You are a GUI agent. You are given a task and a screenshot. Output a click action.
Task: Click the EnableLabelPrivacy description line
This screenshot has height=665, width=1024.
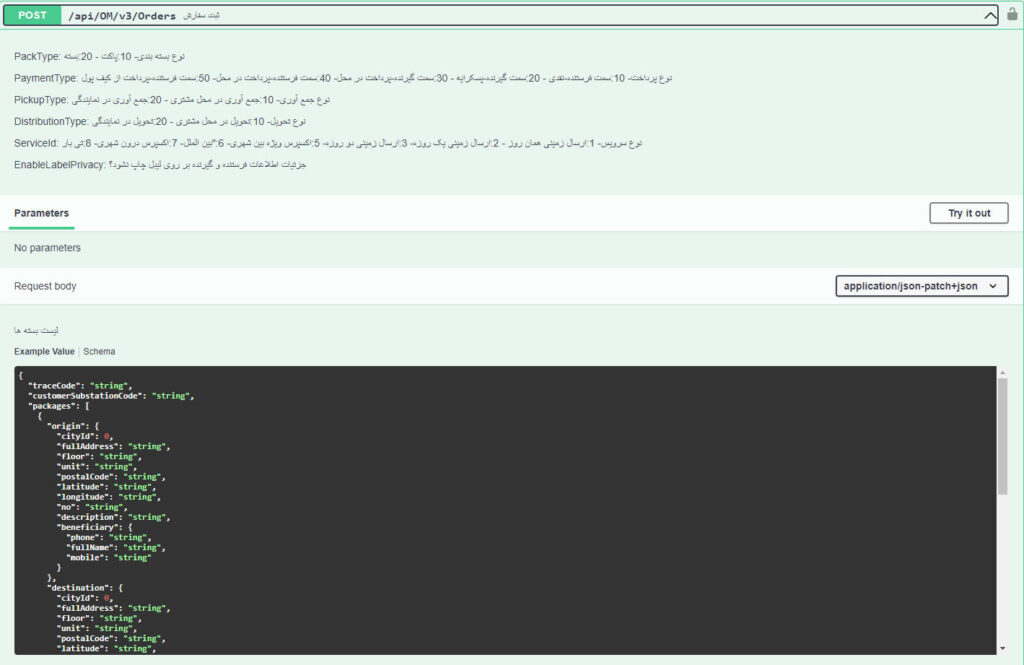[160, 165]
